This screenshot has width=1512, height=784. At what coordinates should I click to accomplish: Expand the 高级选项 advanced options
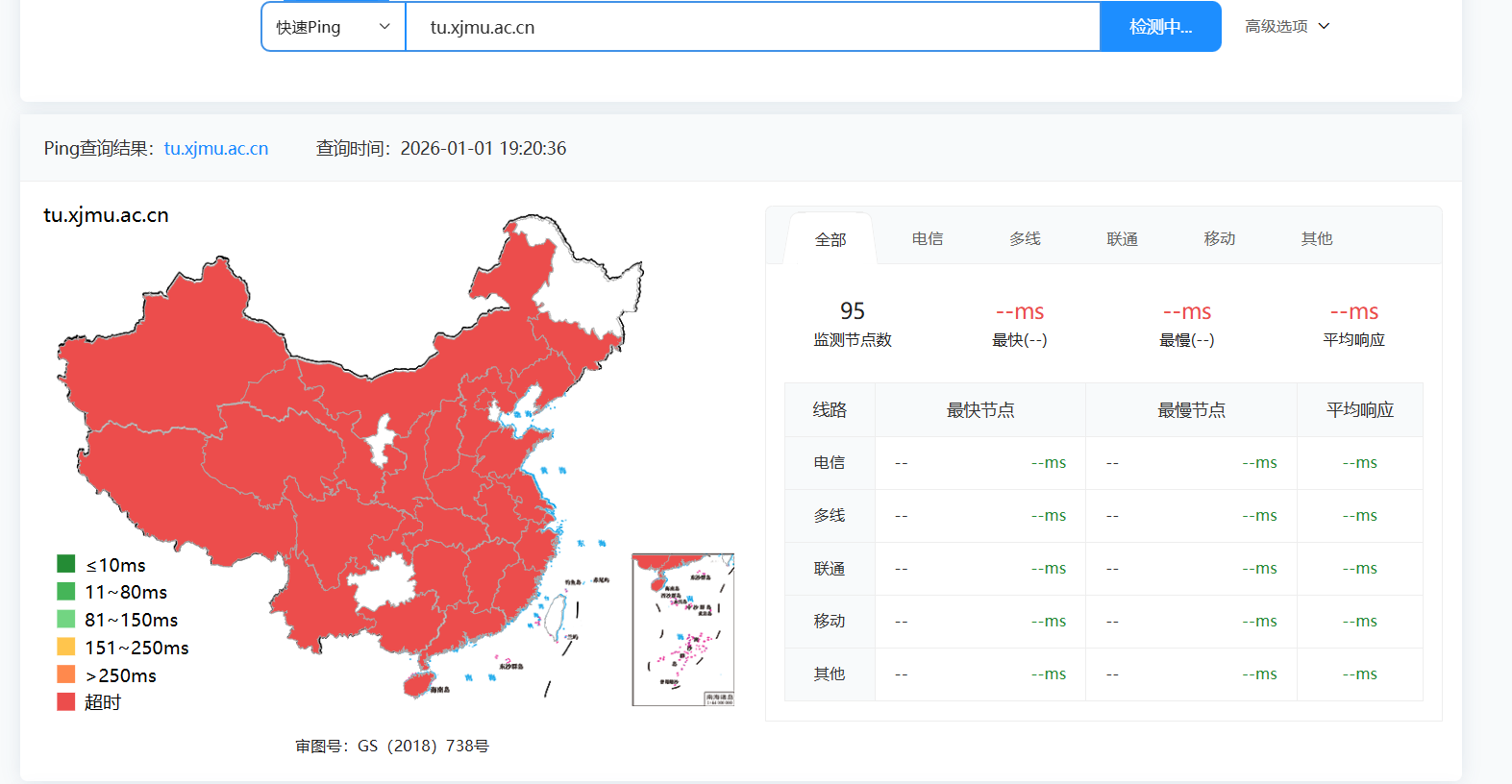pyautogui.click(x=1276, y=27)
